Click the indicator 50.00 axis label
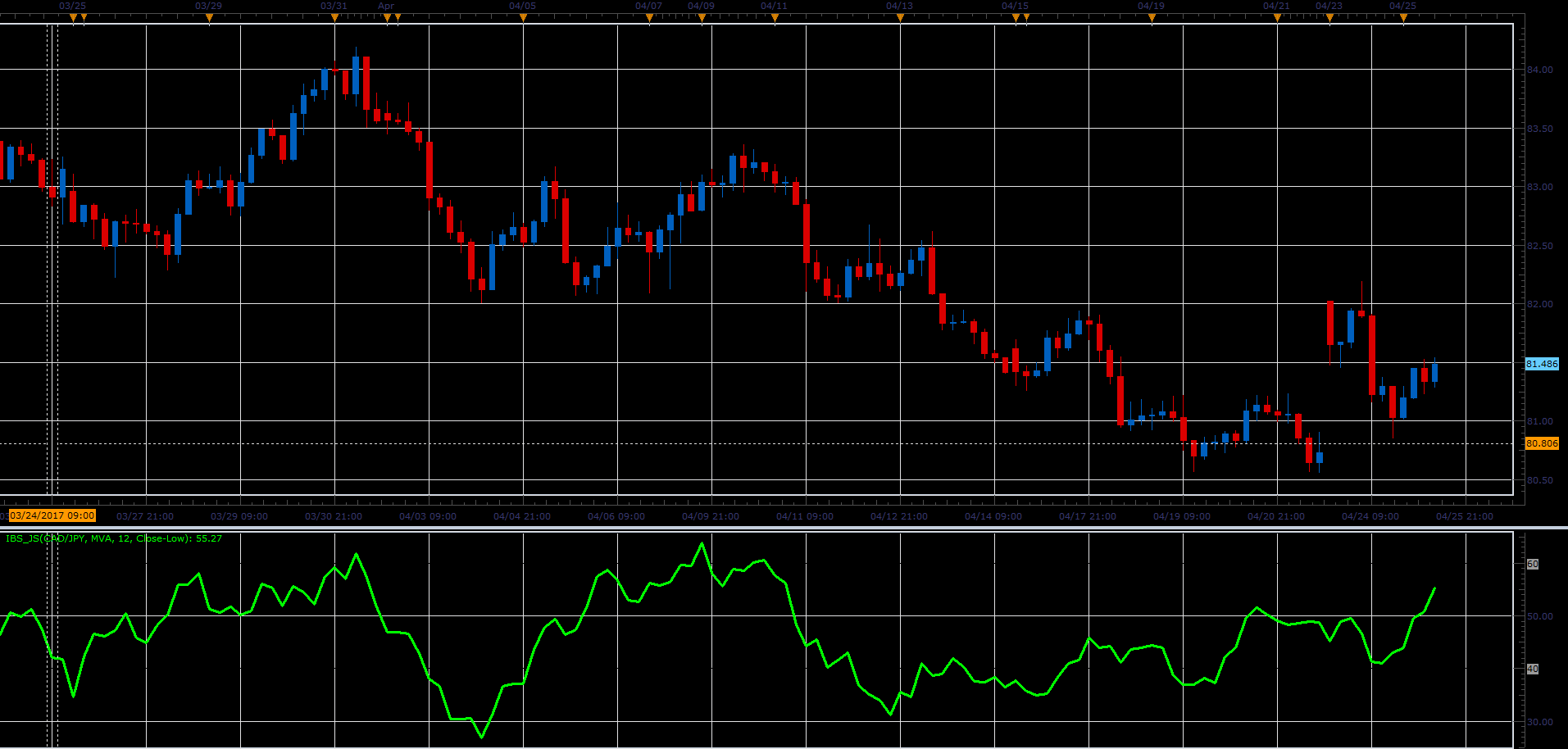 click(x=1540, y=616)
